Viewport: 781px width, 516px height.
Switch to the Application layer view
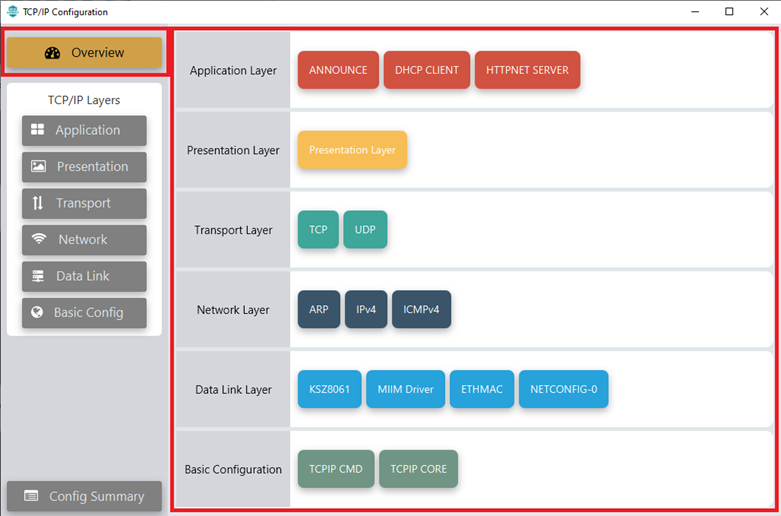coord(84,130)
